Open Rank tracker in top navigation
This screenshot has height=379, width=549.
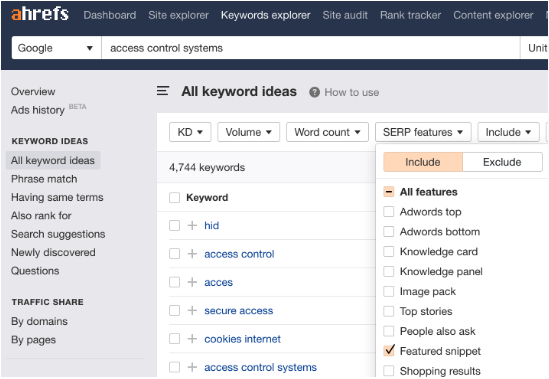click(410, 15)
